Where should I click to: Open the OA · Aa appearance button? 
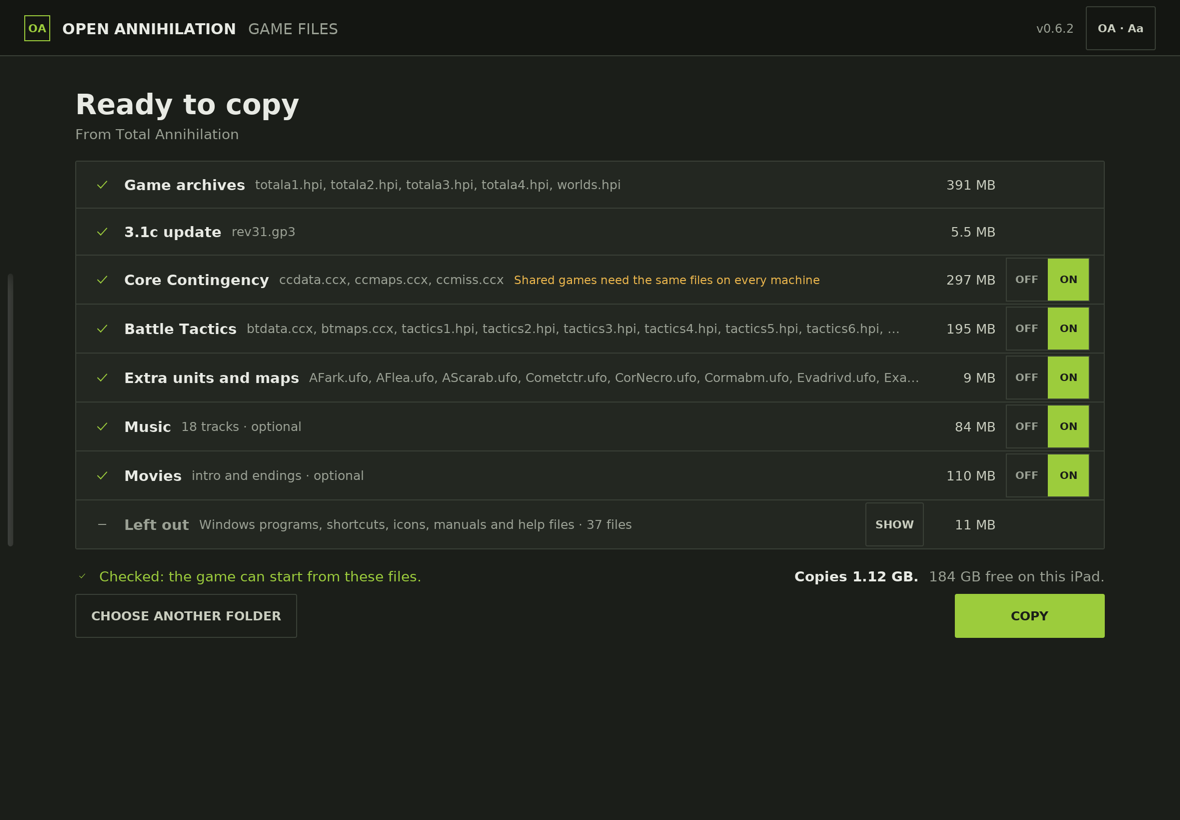click(x=1120, y=29)
